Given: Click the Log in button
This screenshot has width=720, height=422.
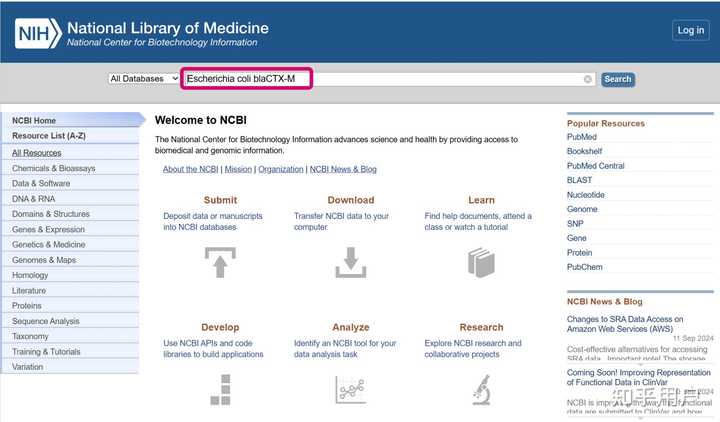Looking at the screenshot, I should [691, 30].
